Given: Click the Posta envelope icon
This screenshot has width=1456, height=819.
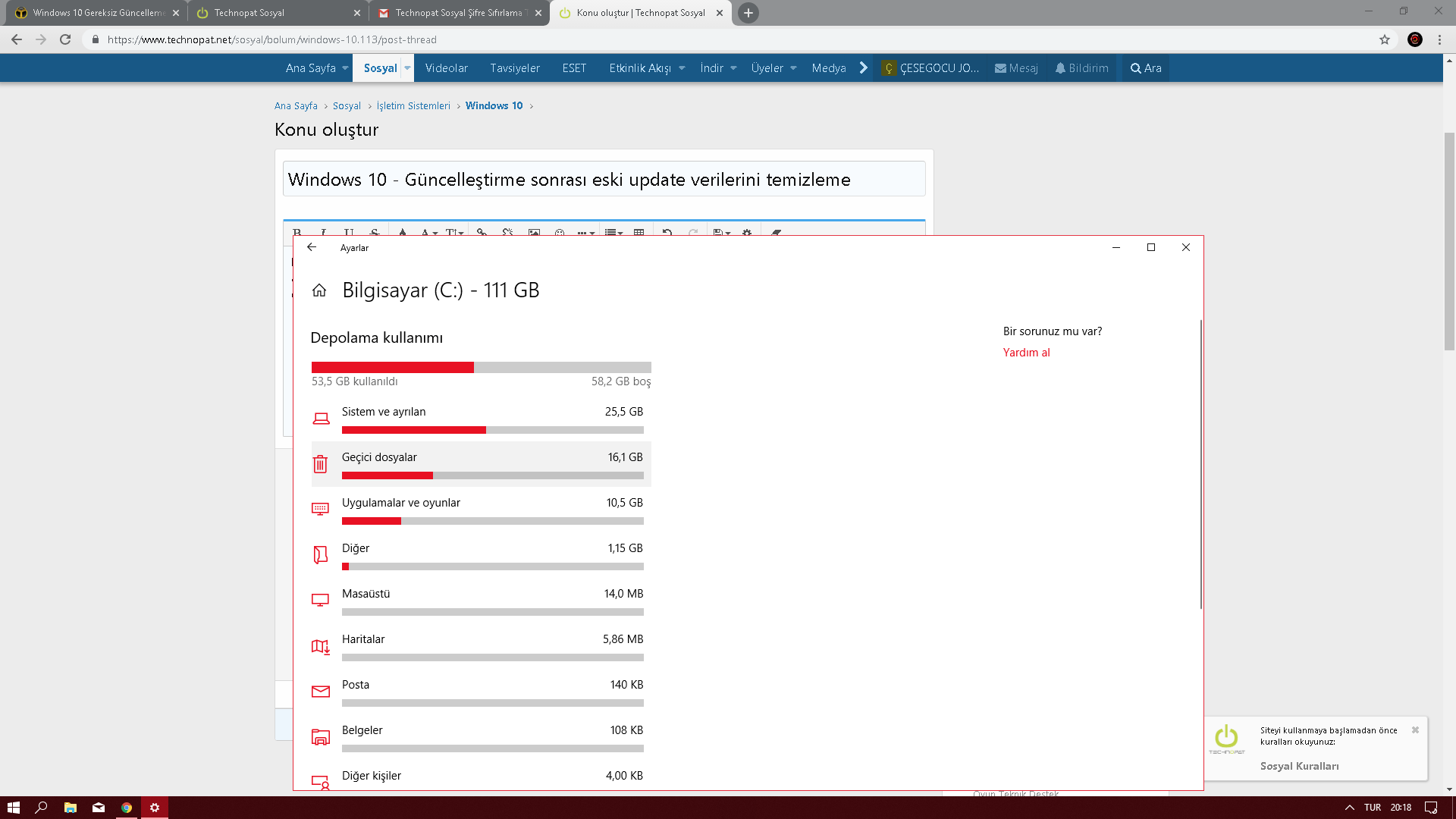Looking at the screenshot, I should tap(321, 692).
